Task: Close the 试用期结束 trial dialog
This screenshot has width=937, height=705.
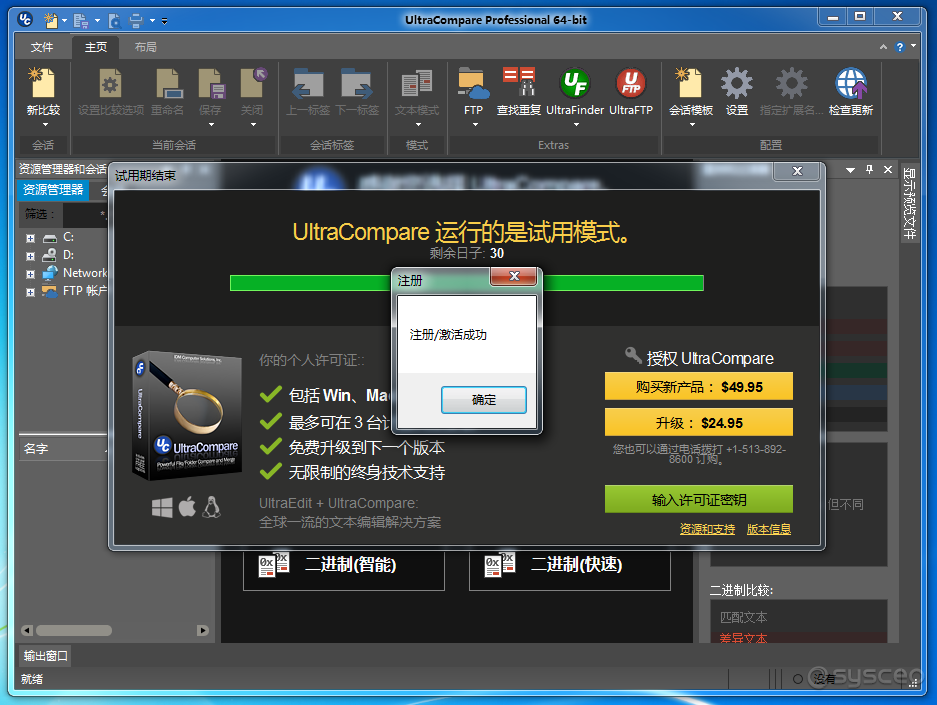Action: pyautogui.click(x=797, y=171)
